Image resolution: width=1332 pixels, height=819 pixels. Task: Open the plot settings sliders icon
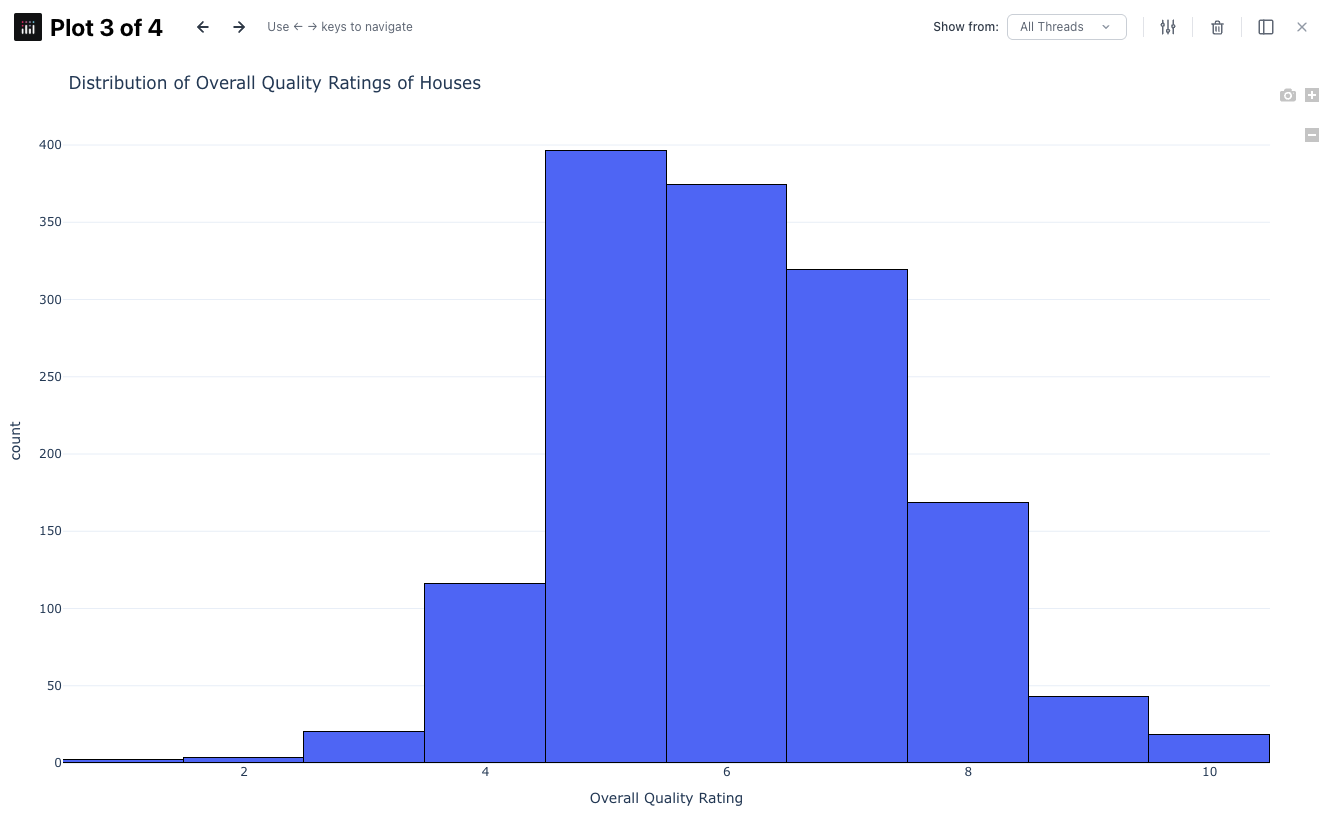click(x=1167, y=27)
